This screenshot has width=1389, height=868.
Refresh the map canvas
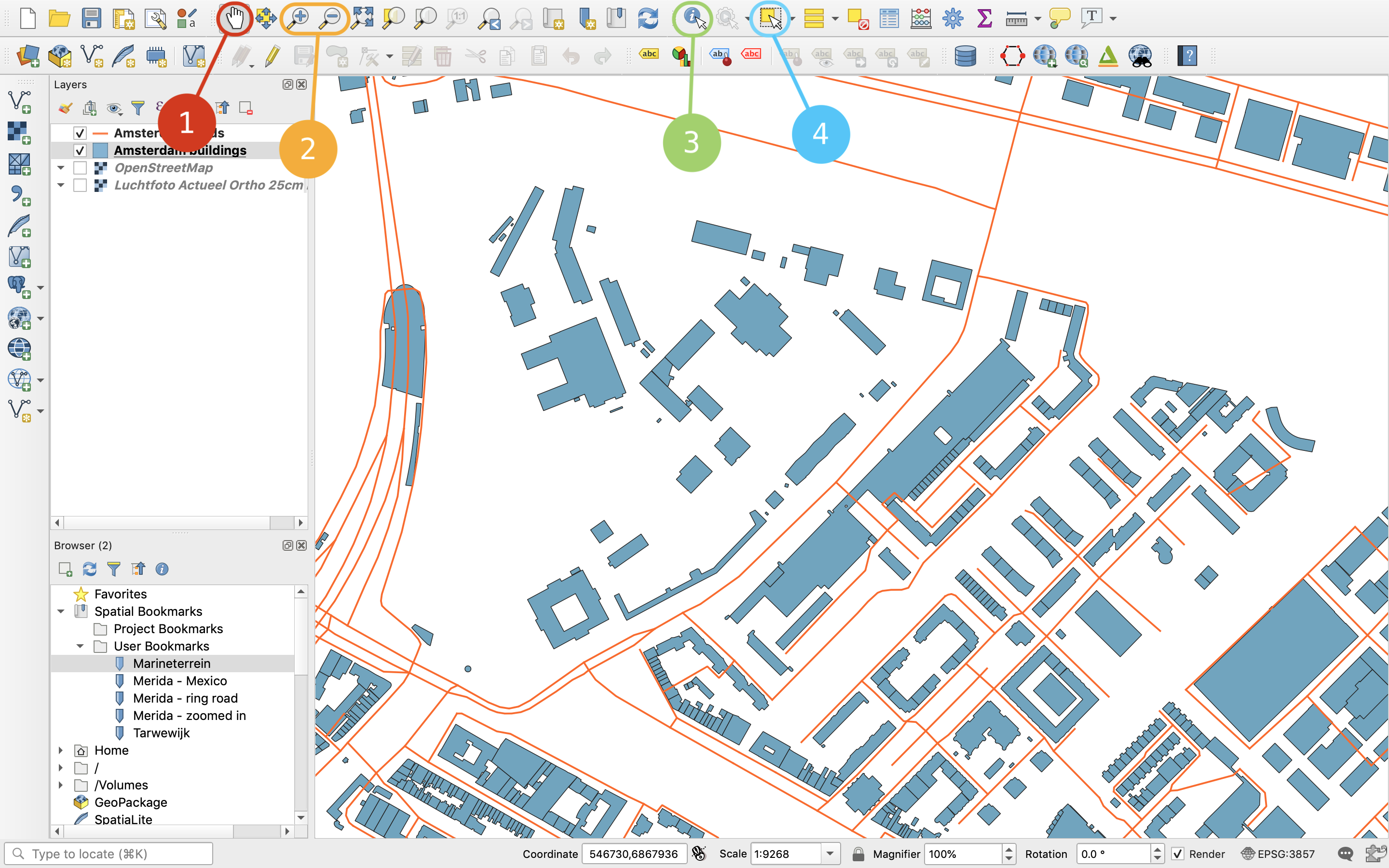coord(648,18)
